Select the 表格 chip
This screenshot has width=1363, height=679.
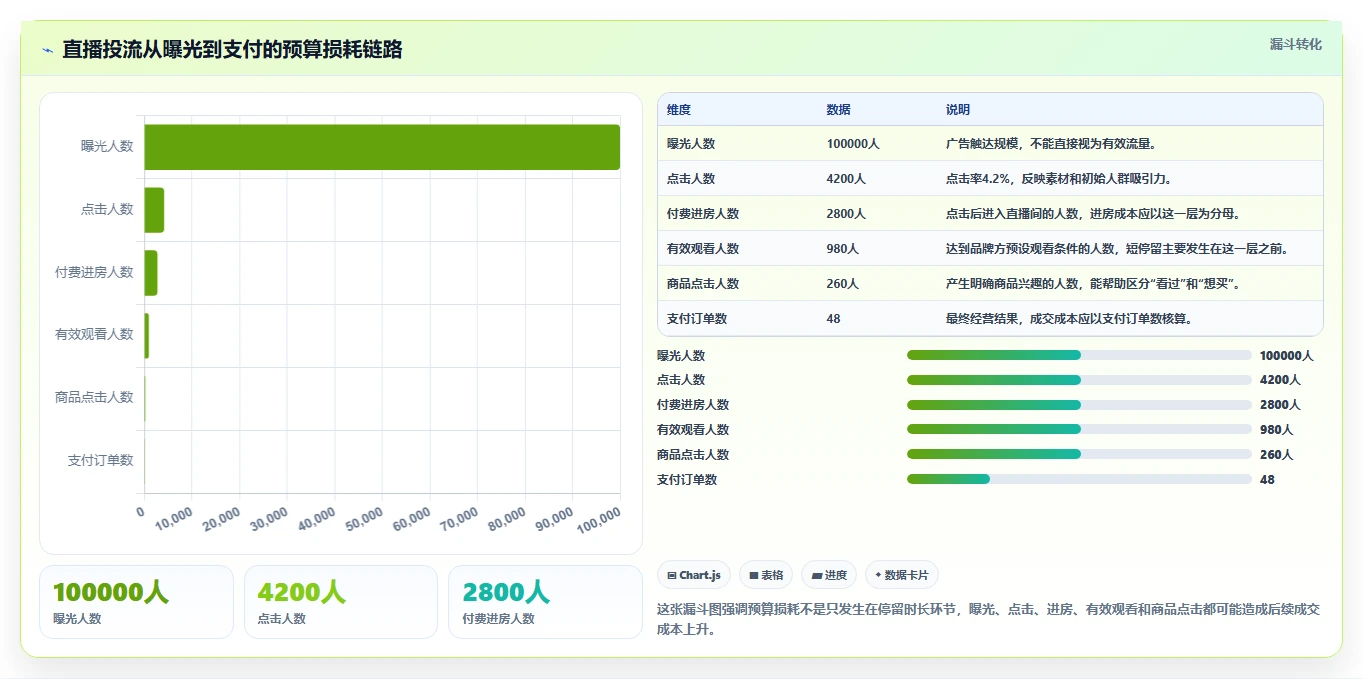point(765,575)
